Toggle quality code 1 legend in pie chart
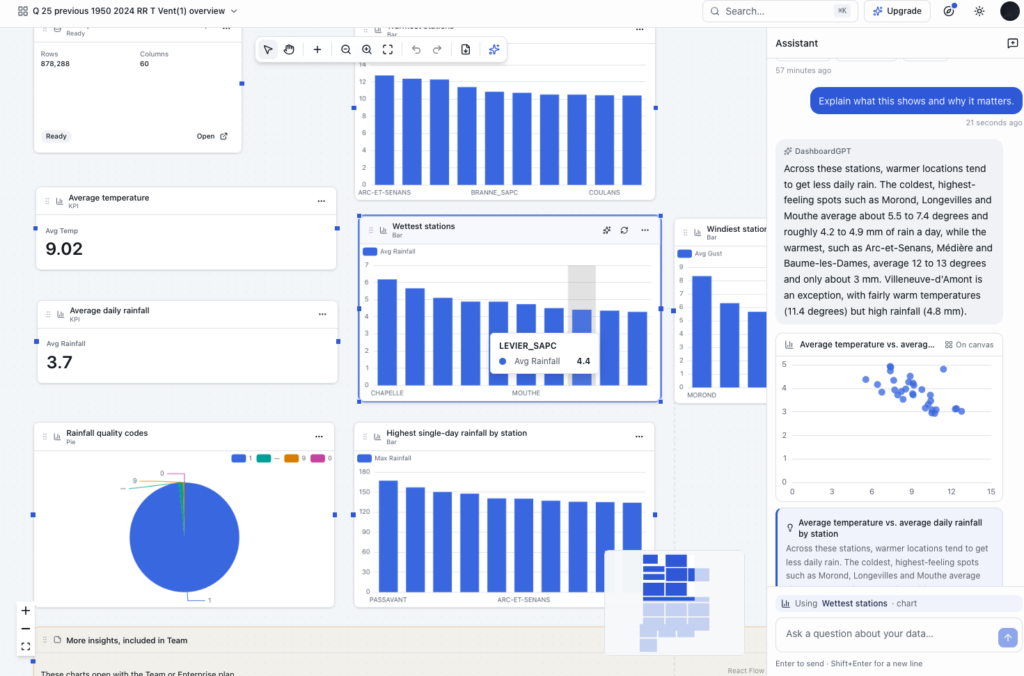This screenshot has width=1024, height=676. 242,459
